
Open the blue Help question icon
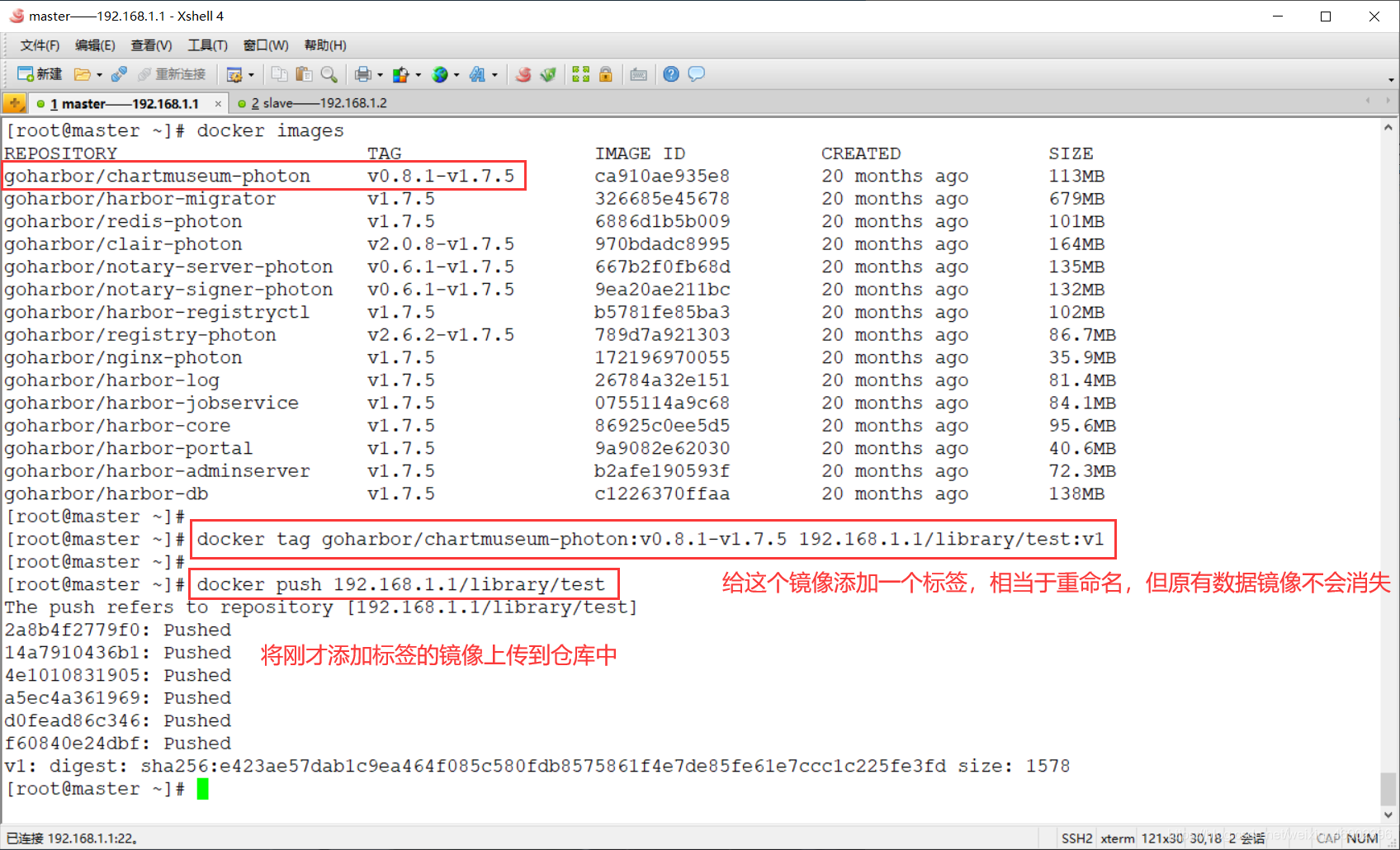click(x=671, y=74)
